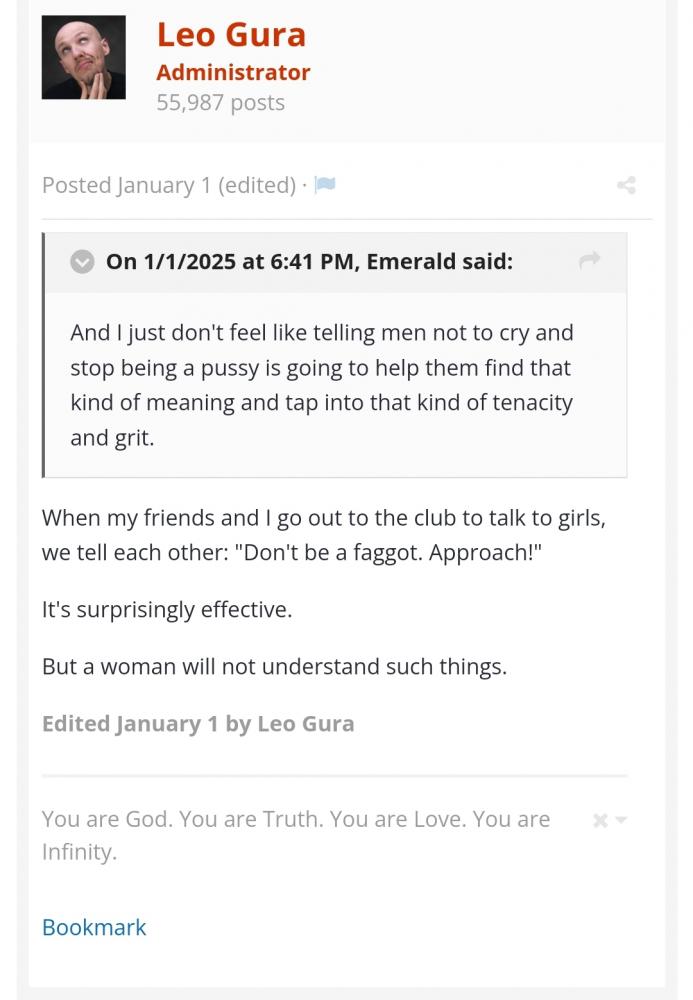The width and height of the screenshot is (693, 1000).
Task: Click the Bookmark link
Action: tap(94, 927)
